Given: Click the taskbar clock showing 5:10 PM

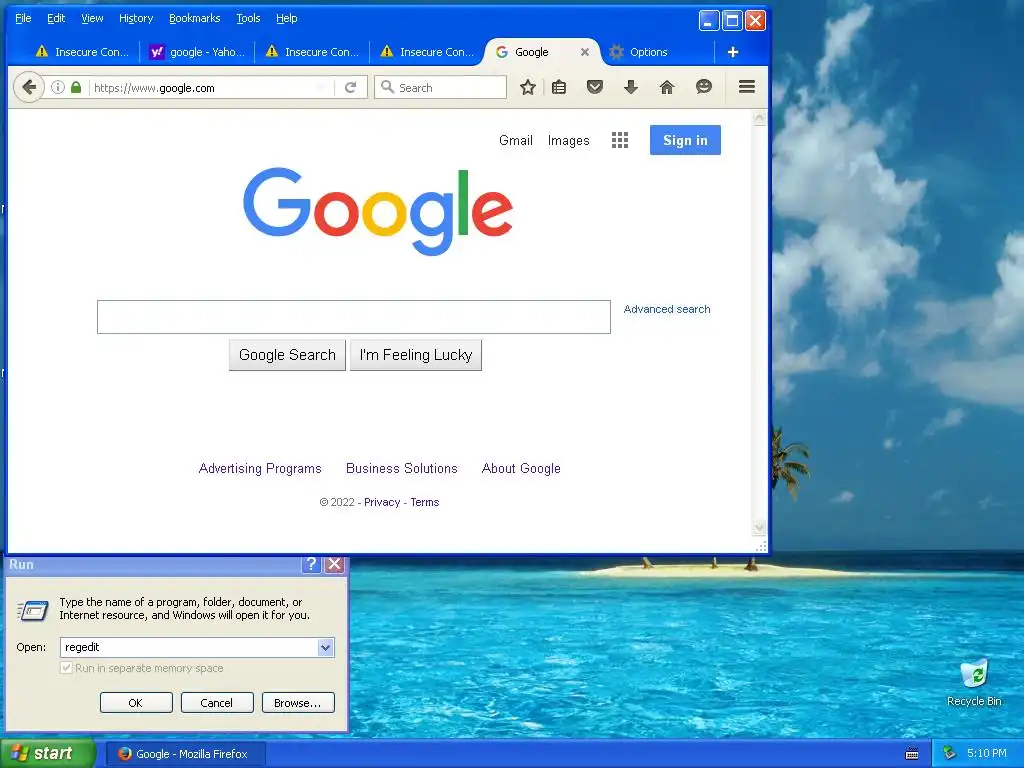Looking at the screenshot, I should pos(987,754).
